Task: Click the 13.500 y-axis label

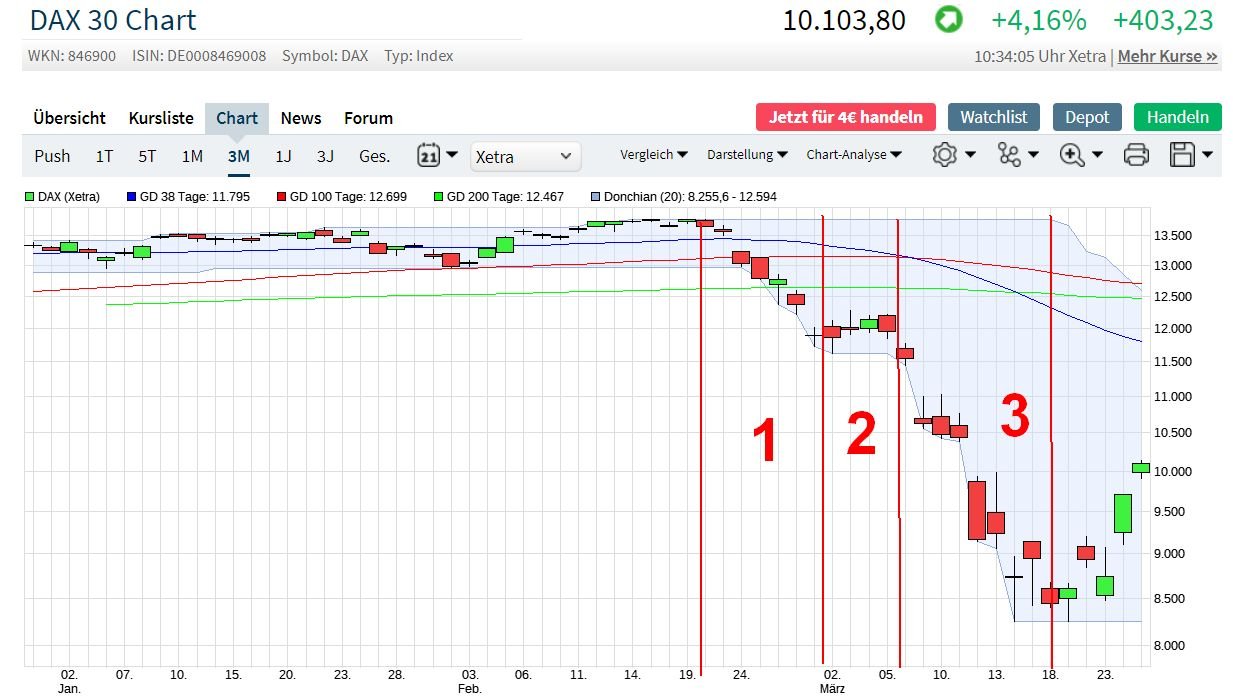Action: tap(1172, 236)
